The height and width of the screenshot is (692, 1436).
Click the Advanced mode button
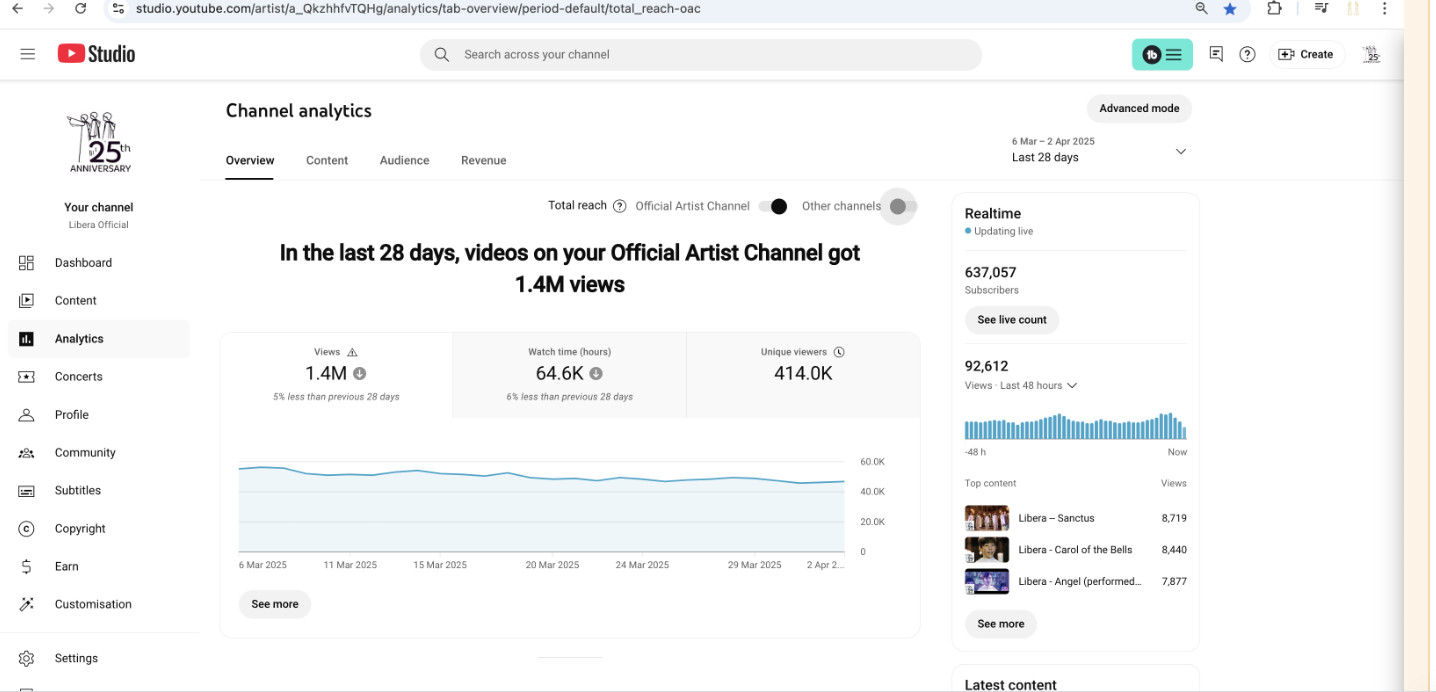(x=1139, y=108)
